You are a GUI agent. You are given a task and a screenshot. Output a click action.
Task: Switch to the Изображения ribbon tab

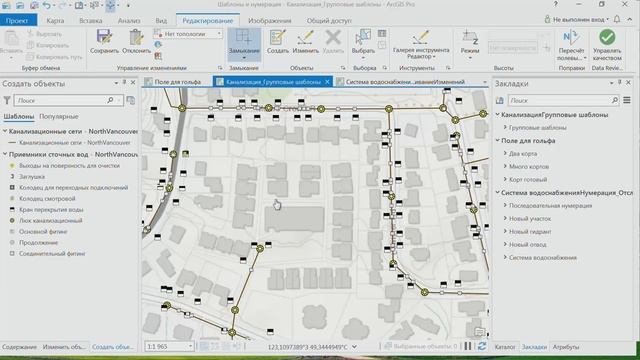pyautogui.click(x=269, y=20)
